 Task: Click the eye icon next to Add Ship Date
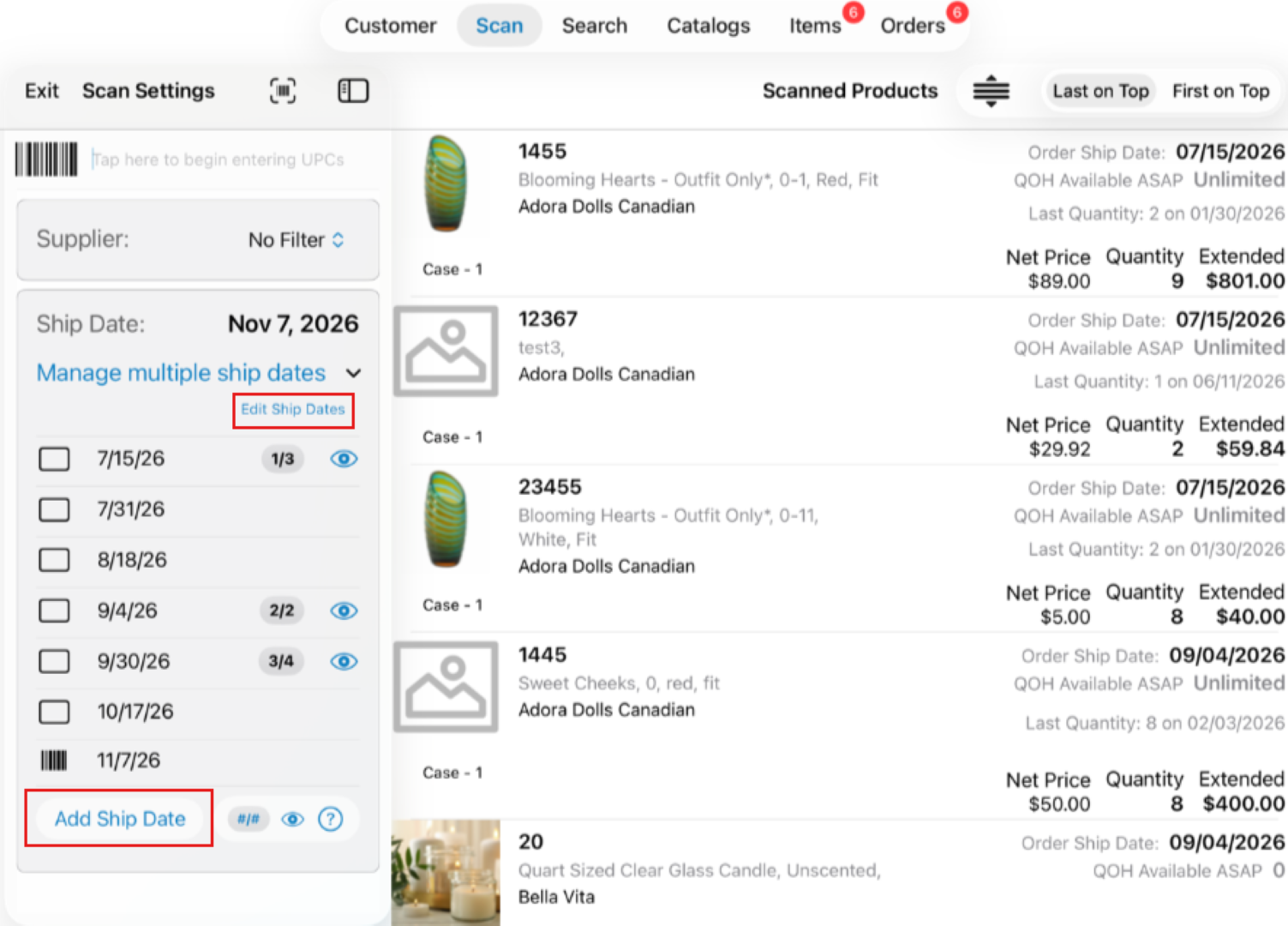click(293, 819)
